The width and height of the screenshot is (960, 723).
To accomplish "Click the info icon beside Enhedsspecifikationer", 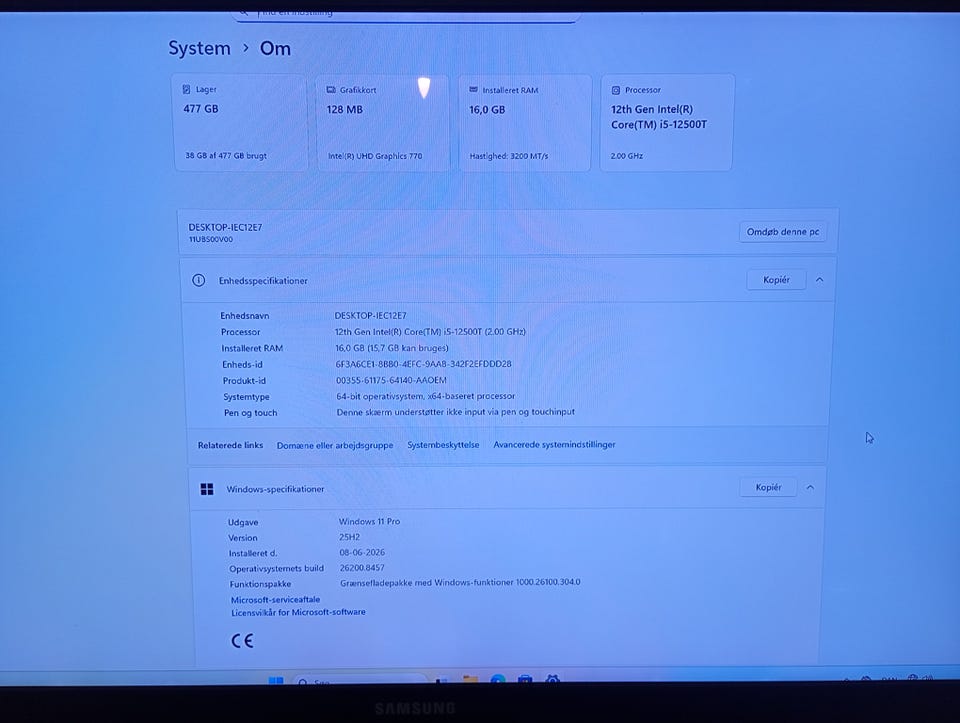I will [x=198, y=280].
